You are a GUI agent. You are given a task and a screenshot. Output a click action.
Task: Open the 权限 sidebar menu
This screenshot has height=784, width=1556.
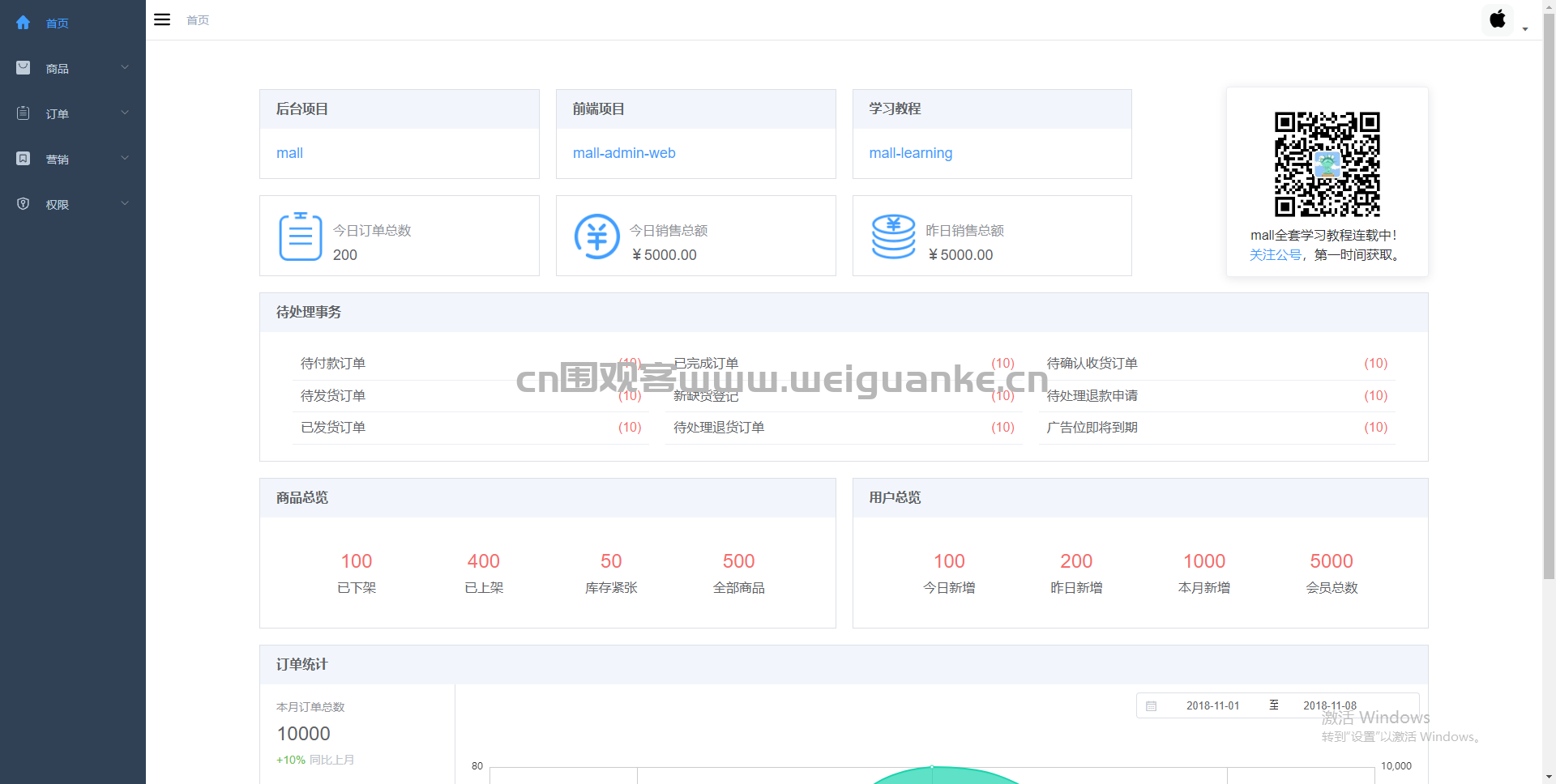73,204
